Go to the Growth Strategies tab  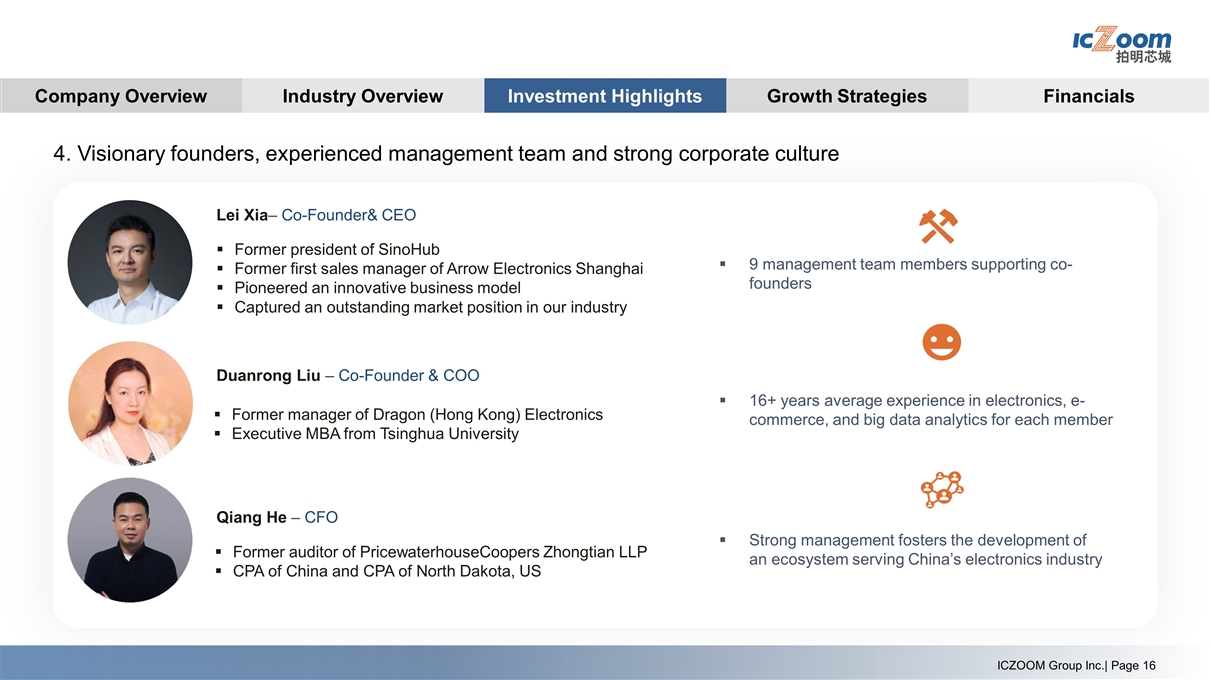click(x=846, y=96)
